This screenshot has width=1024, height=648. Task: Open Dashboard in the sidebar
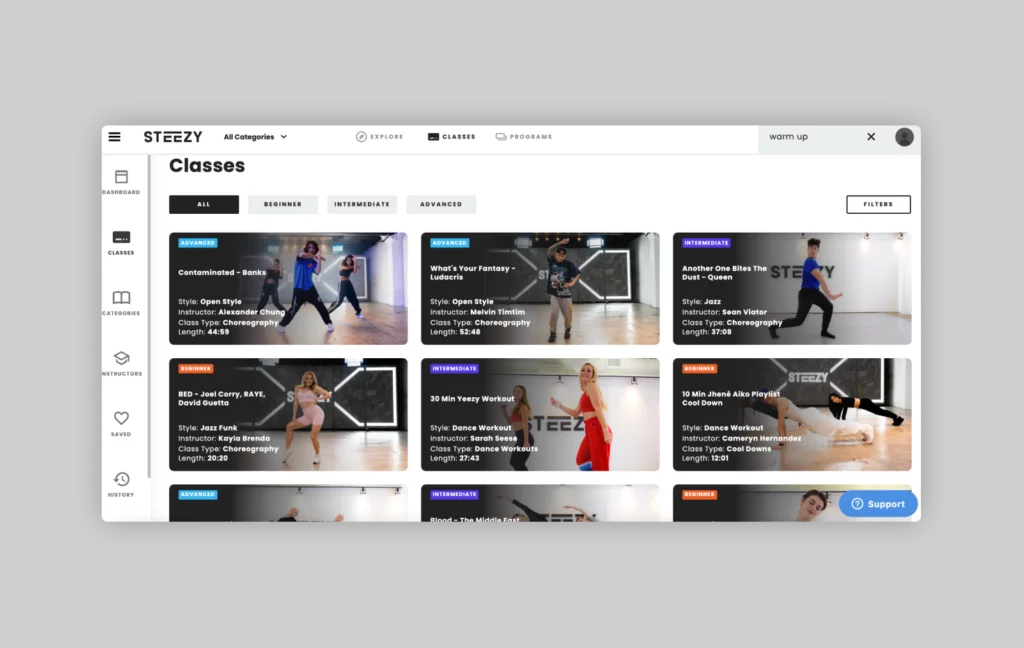point(121,182)
